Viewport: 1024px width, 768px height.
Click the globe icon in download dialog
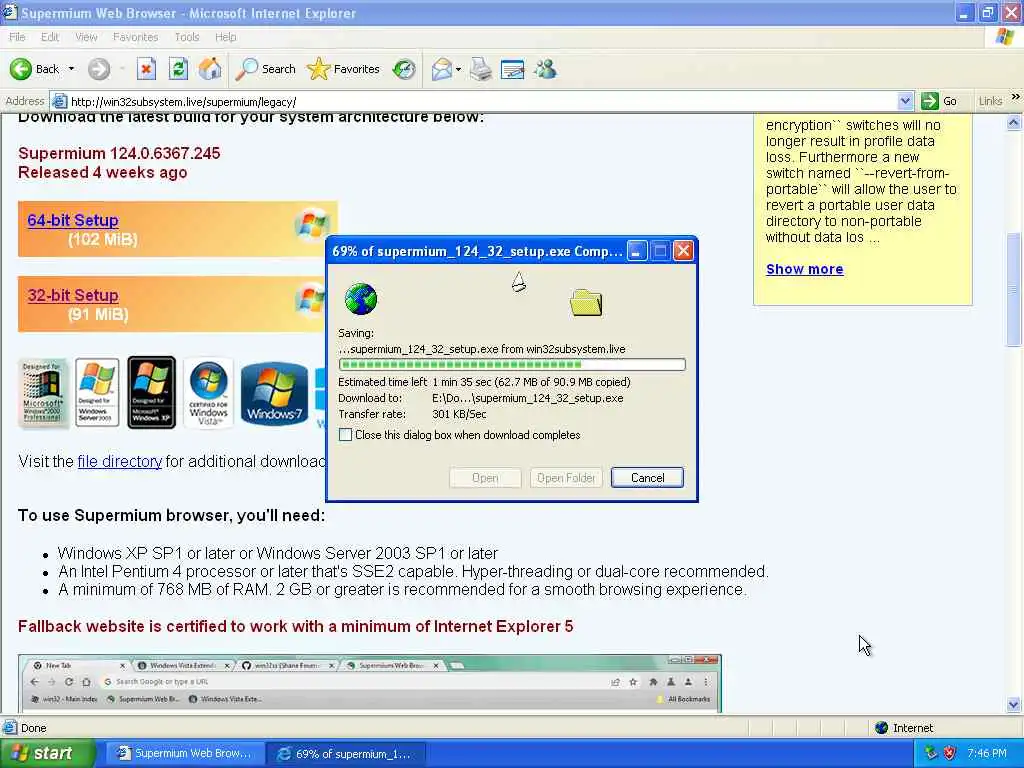pos(360,299)
